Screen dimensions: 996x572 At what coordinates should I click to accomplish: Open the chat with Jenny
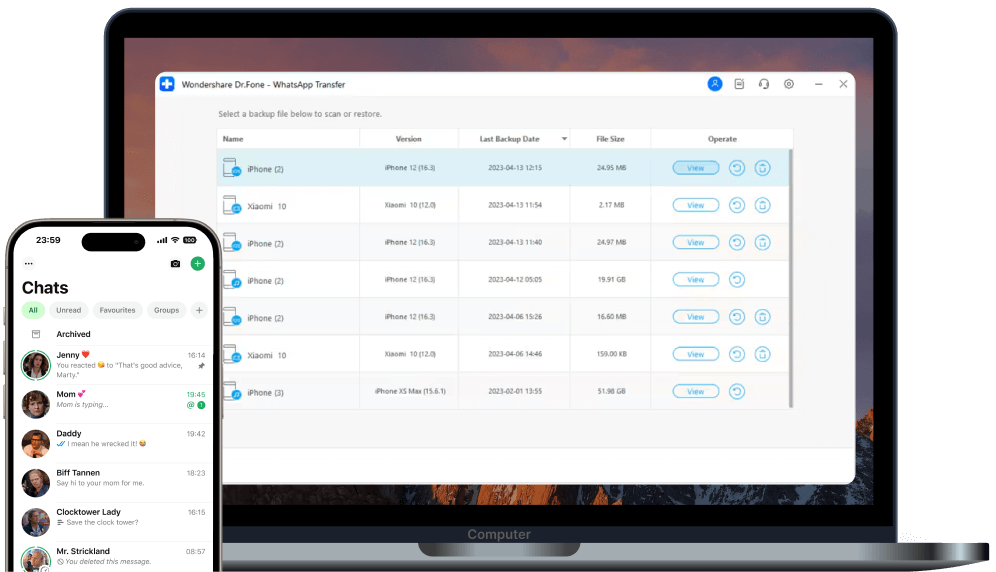tap(114, 365)
